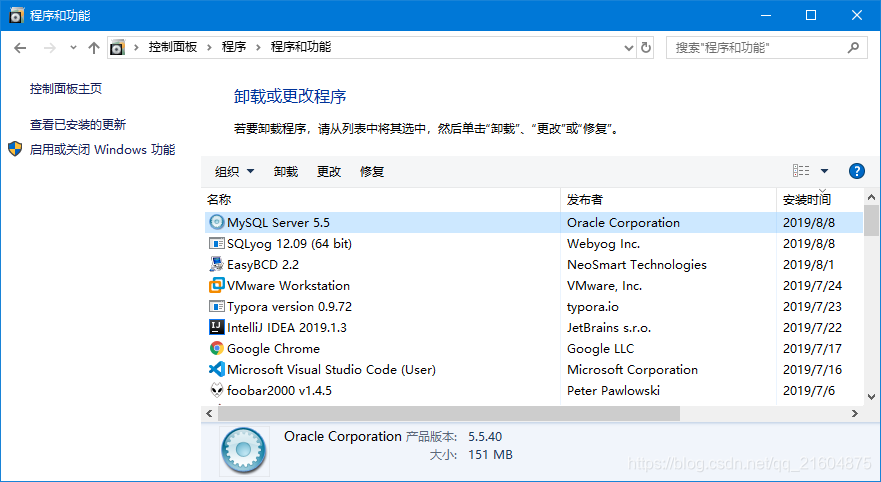
Task: Click 卸载 in the toolbar
Action: tap(285, 171)
